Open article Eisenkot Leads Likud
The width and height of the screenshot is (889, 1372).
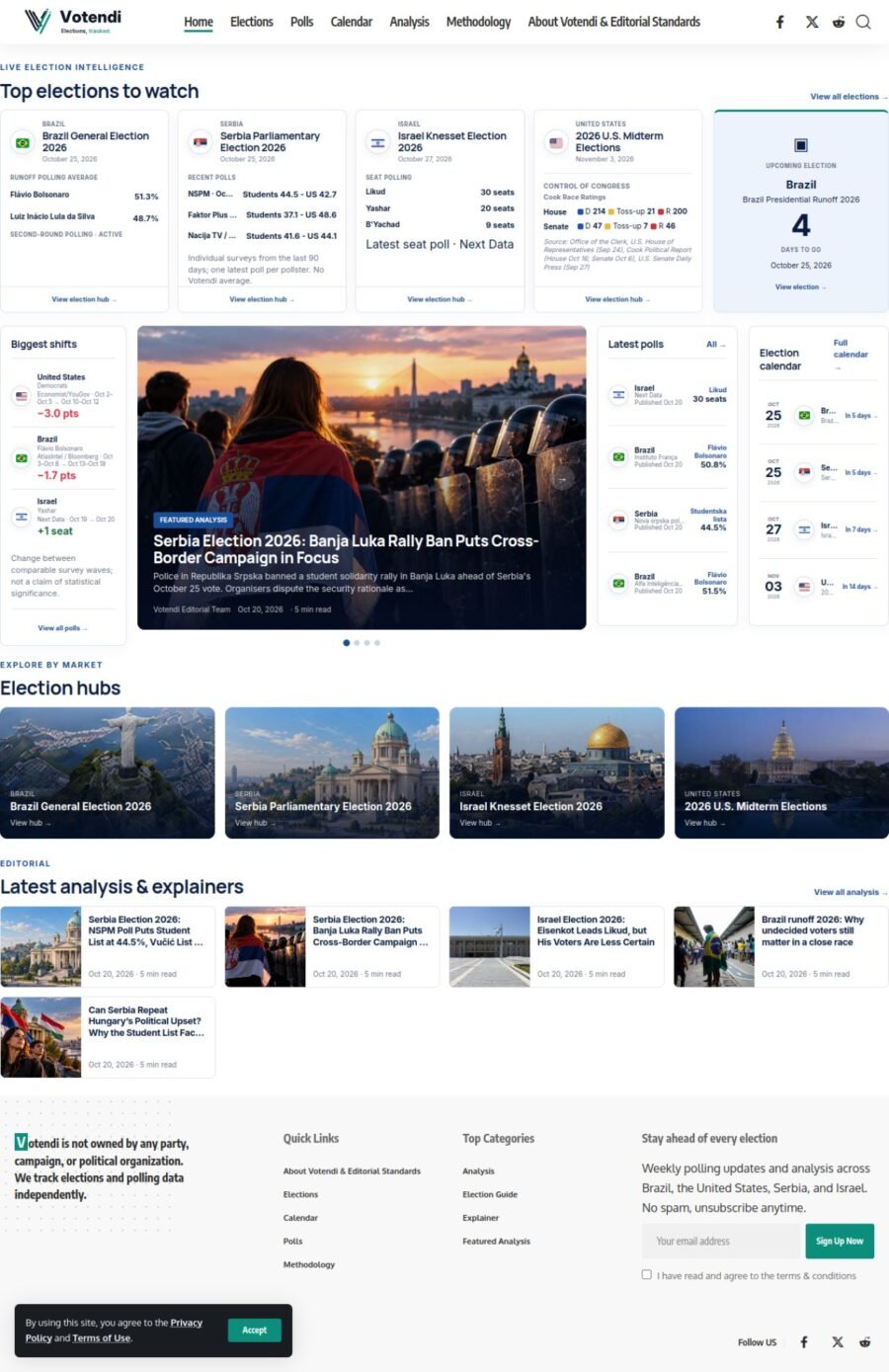pyautogui.click(x=596, y=930)
